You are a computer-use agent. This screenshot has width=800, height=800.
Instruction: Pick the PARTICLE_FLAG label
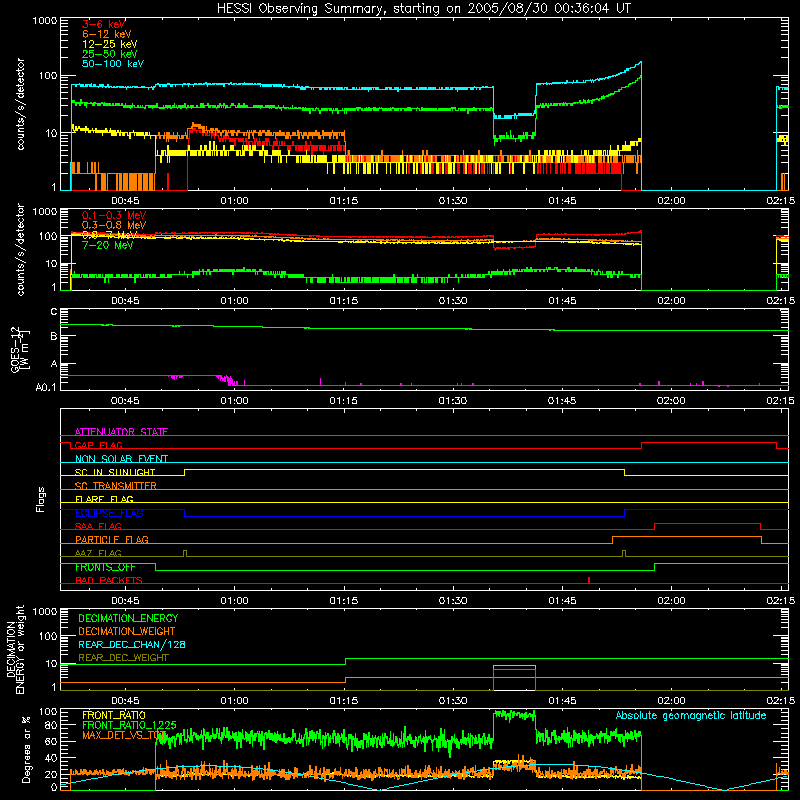[x=112, y=539]
